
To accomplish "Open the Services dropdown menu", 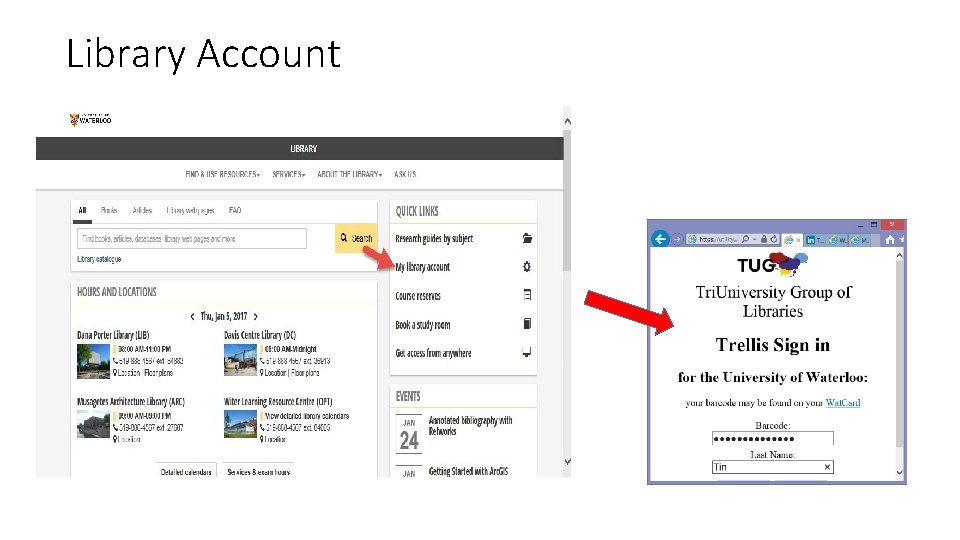I will pos(289,174).
